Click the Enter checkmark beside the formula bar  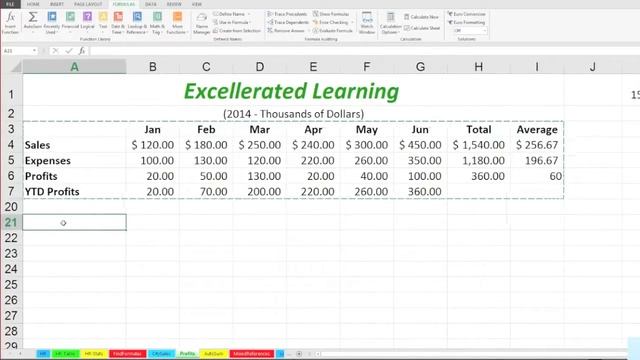click(x=69, y=51)
